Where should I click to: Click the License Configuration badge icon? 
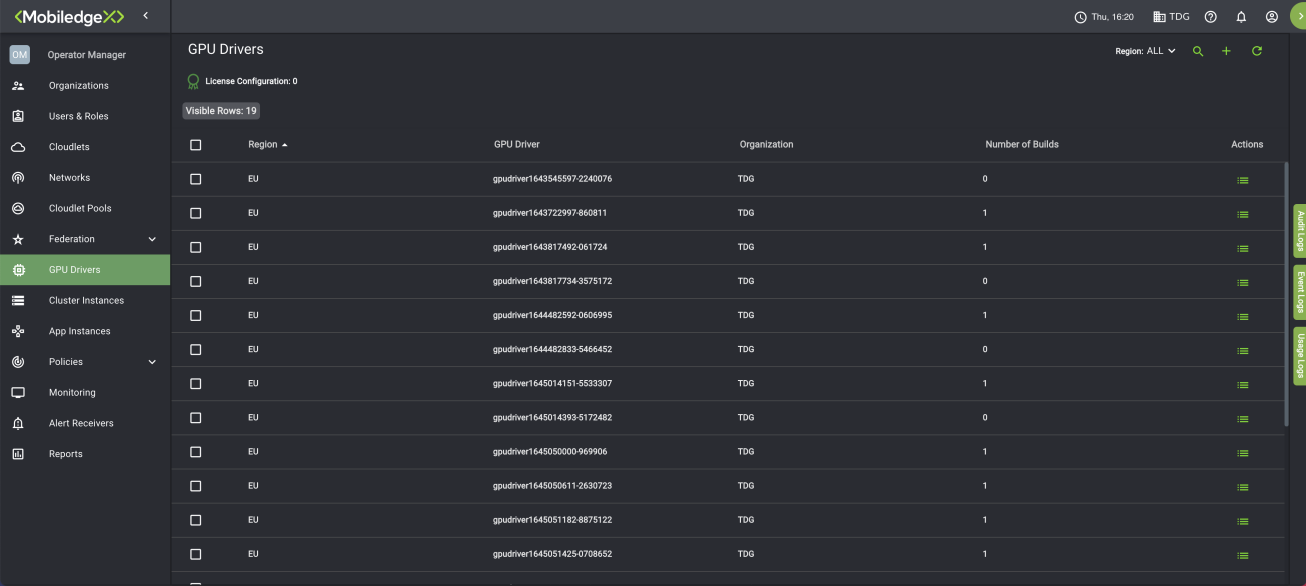coord(194,81)
